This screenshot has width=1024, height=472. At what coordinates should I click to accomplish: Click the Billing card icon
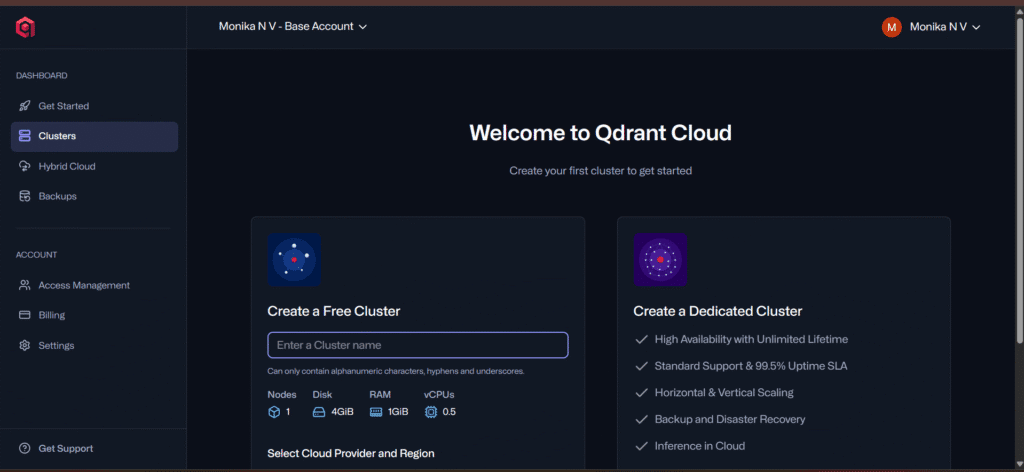pyautogui.click(x=25, y=316)
